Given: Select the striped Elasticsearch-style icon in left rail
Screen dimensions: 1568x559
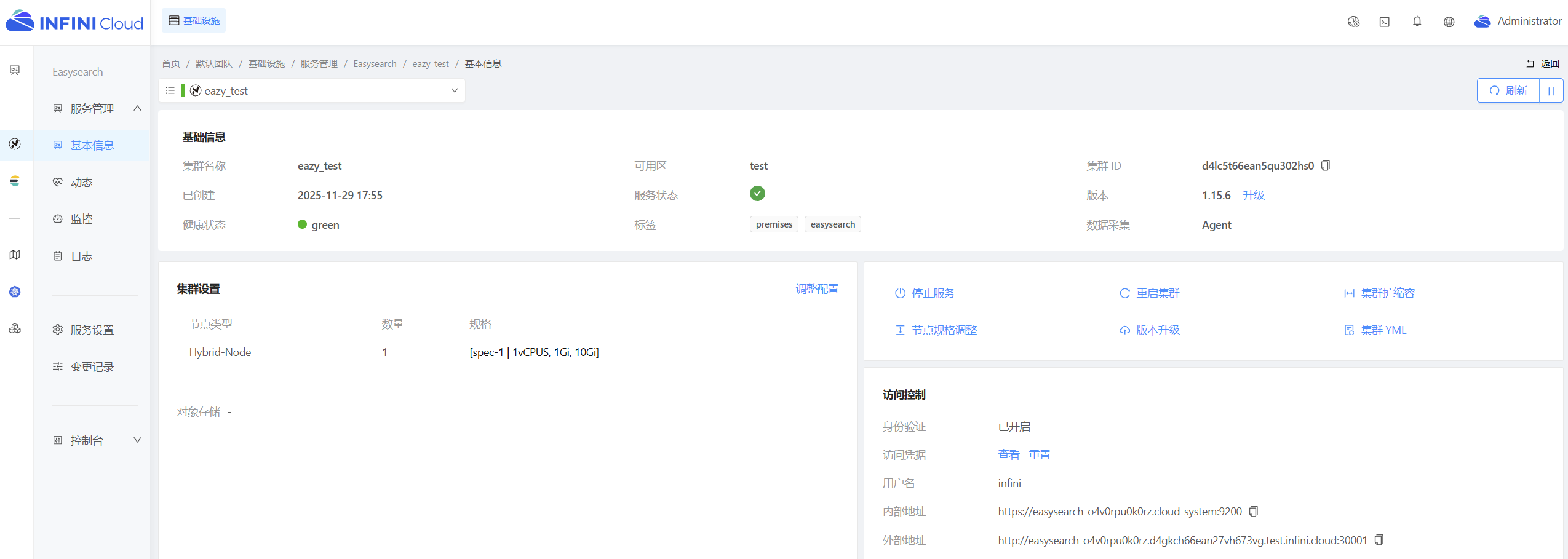Looking at the screenshot, I should 15,181.
